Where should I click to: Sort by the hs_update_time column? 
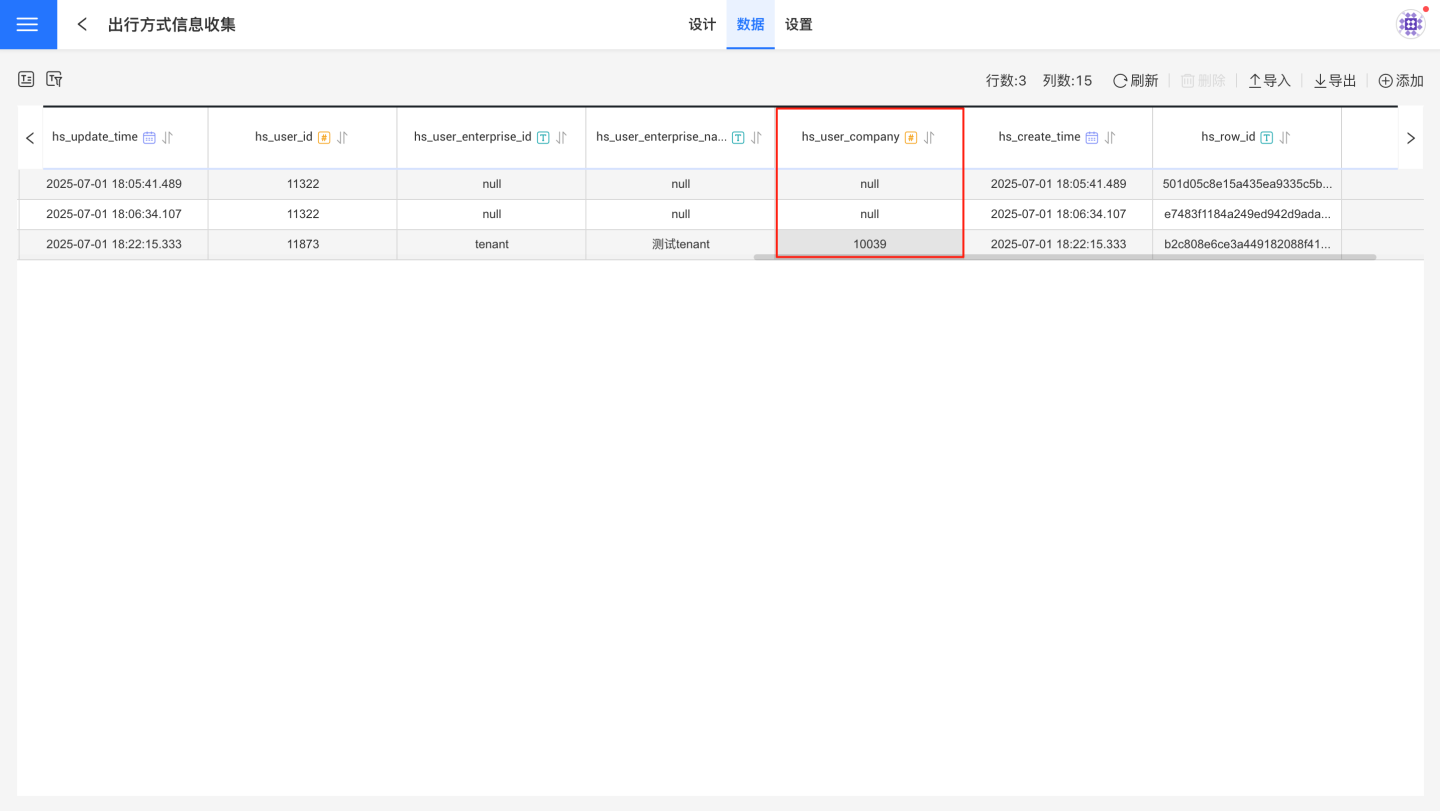click(167, 138)
